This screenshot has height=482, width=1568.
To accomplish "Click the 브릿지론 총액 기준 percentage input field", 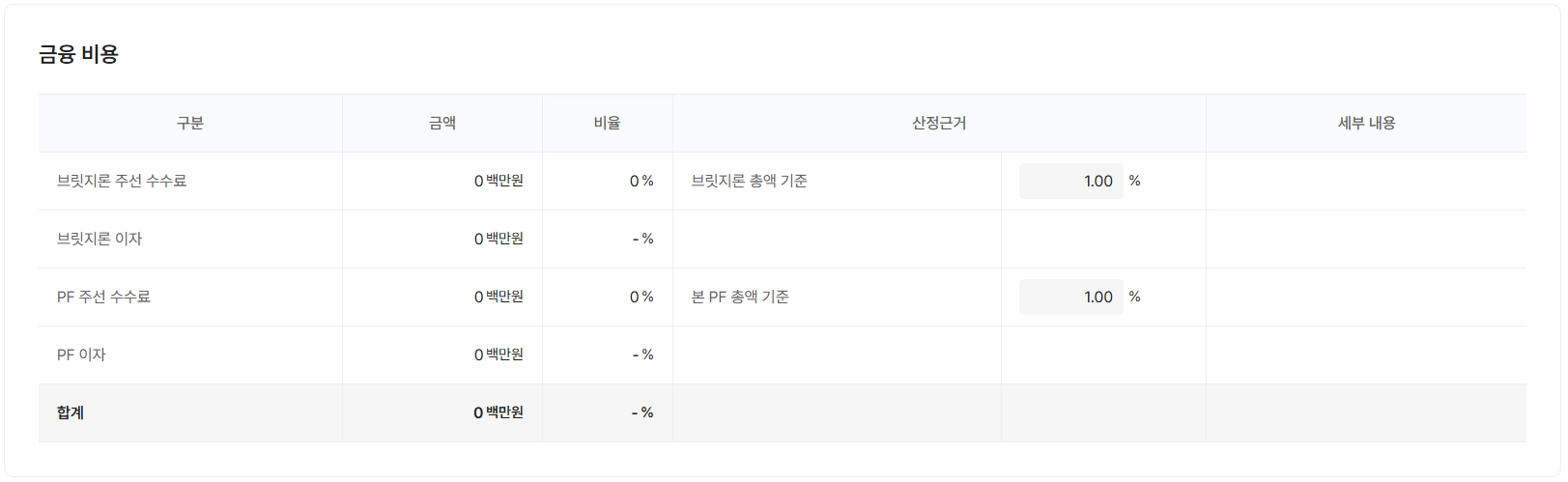I will [1070, 182].
